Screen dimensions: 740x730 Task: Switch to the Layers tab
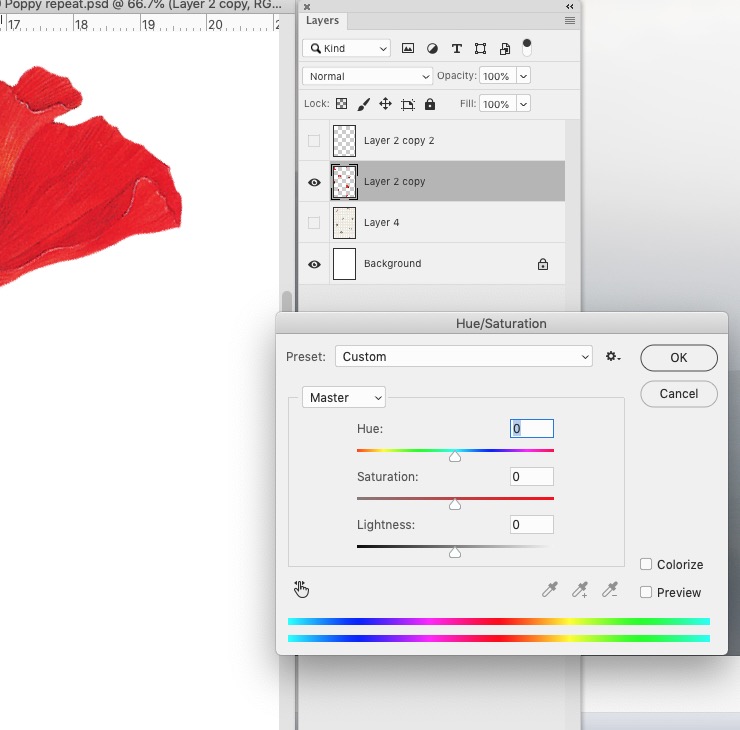pyautogui.click(x=322, y=20)
